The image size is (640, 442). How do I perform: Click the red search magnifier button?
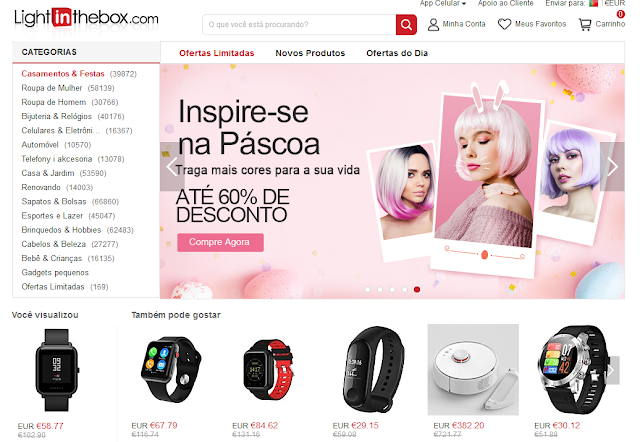[406, 24]
